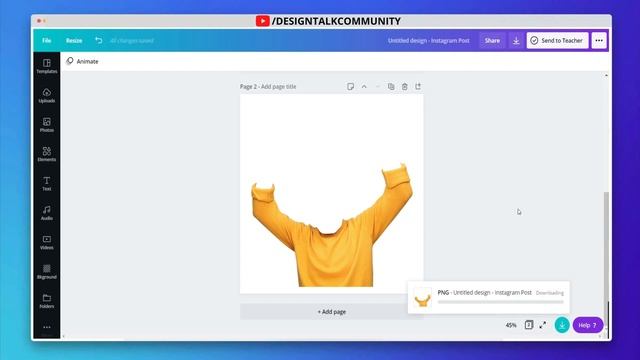This screenshot has width=640, height=360.
Task: Open the top-right three-dot more menu
Action: tap(599, 40)
